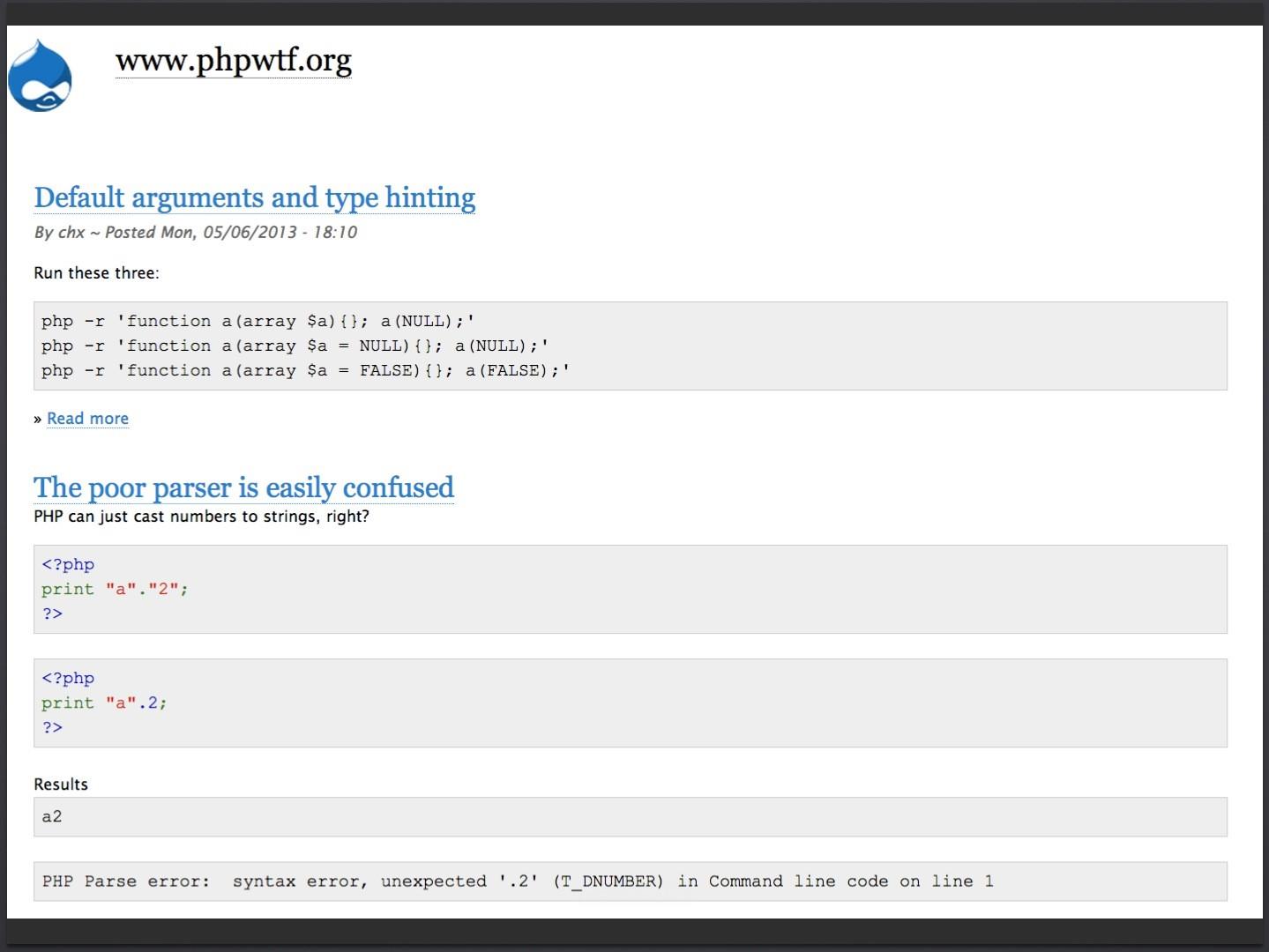Click the print "a"."2"; code line
This screenshot has height=952, width=1269.
tap(115, 590)
